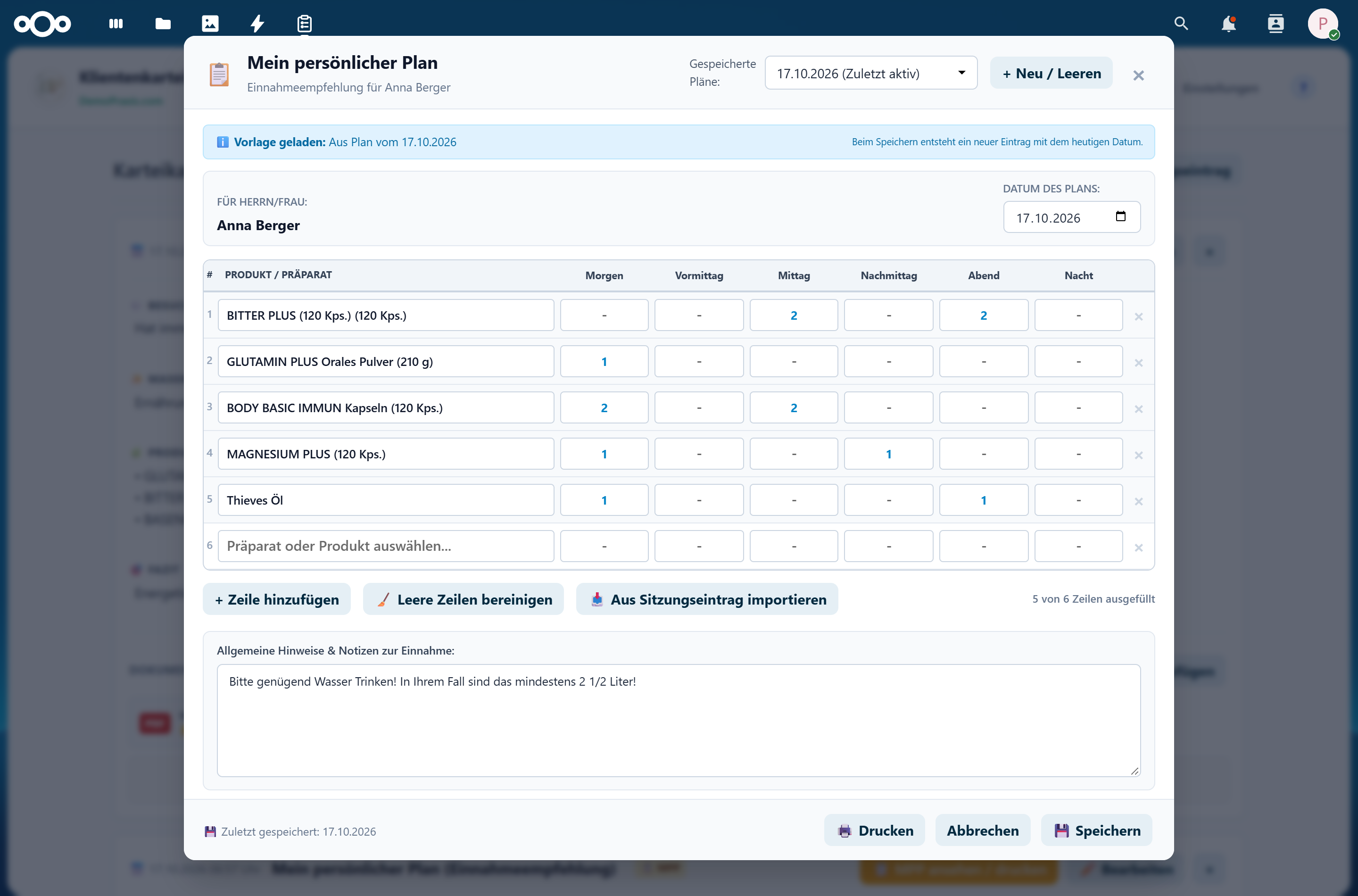Edit the BITTER PLUS product name field

click(386, 315)
